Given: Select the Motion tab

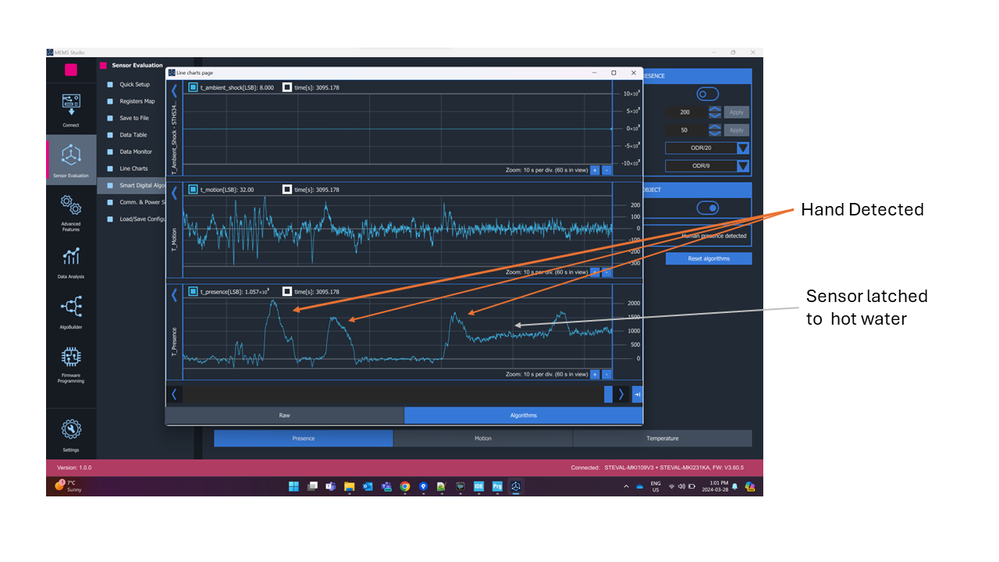Looking at the screenshot, I should tap(483, 438).
